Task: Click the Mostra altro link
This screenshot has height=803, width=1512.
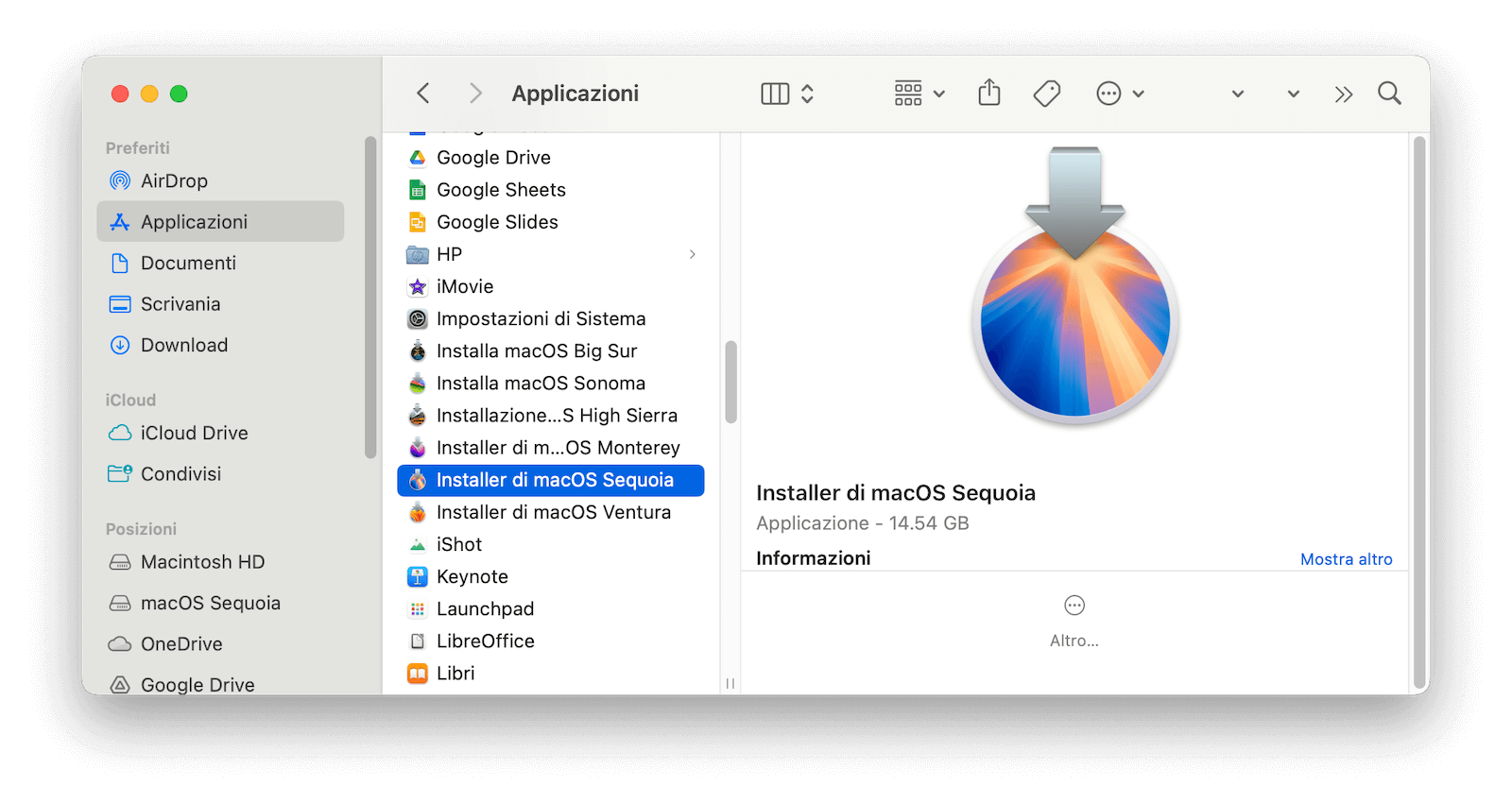Action: click(1347, 559)
